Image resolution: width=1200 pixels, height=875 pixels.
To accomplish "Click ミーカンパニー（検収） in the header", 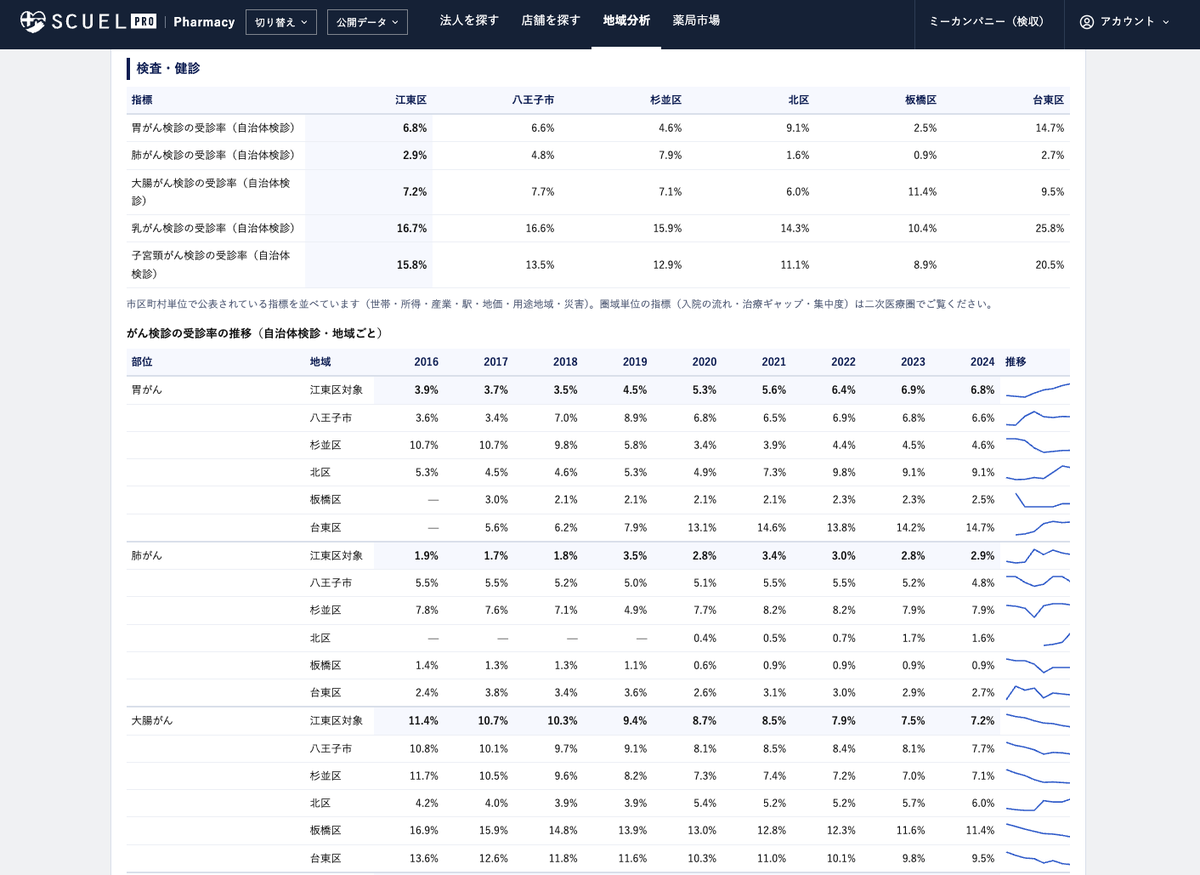I will point(987,21).
